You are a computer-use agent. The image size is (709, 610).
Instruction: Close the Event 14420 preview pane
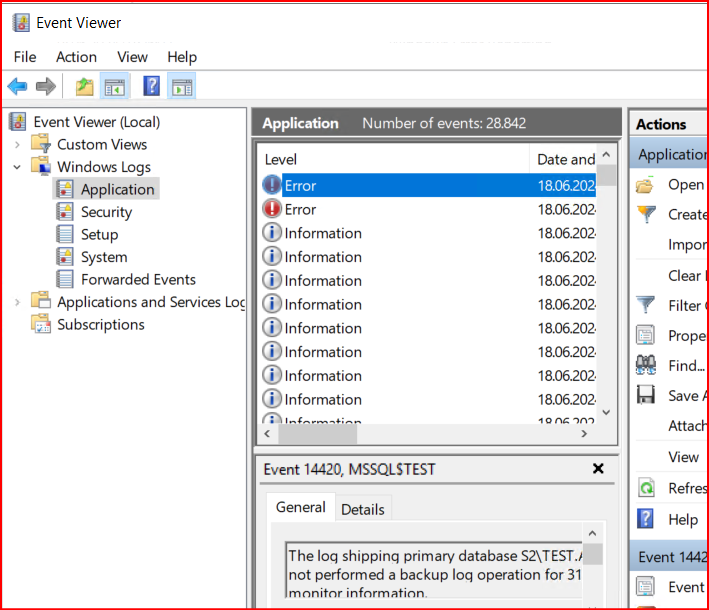[x=598, y=468]
